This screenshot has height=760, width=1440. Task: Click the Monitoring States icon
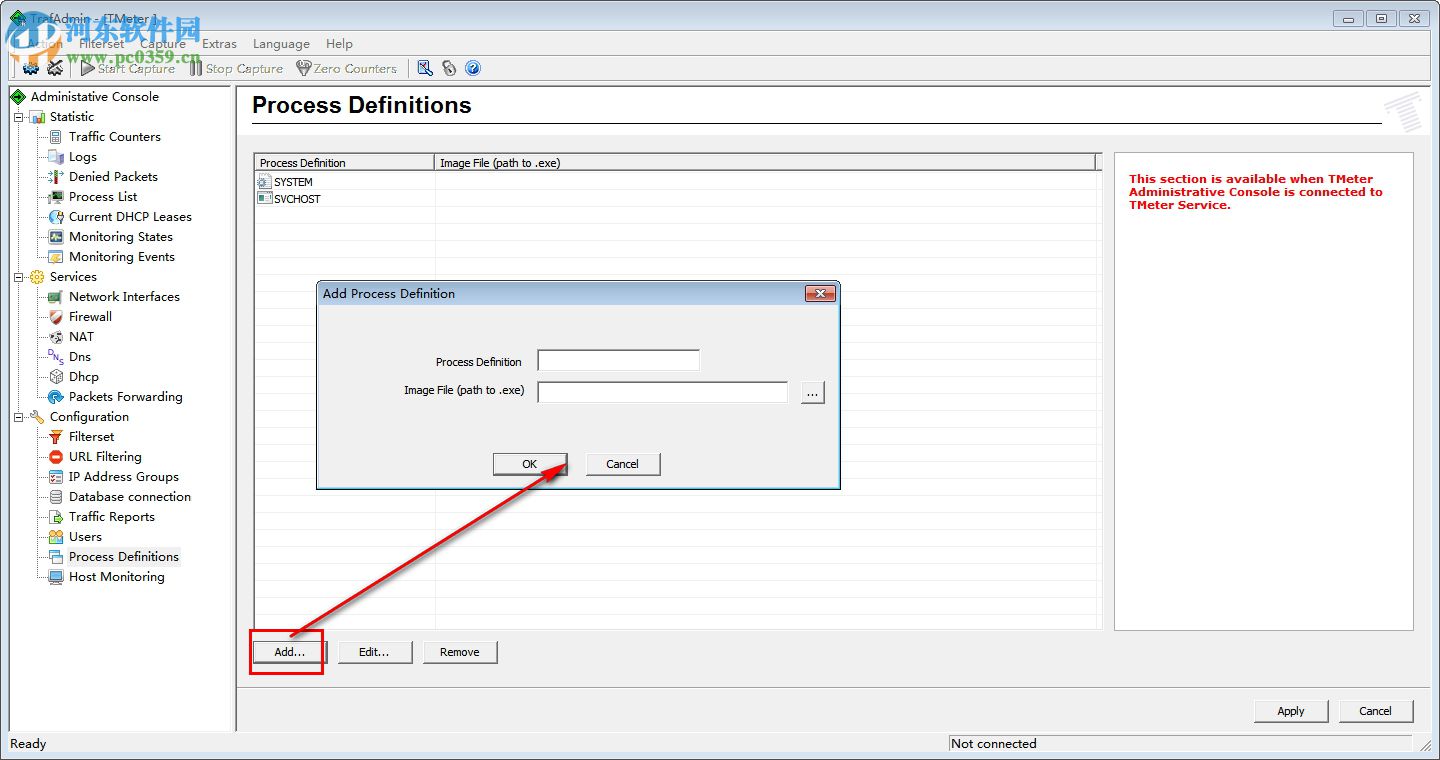tap(56, 237)
